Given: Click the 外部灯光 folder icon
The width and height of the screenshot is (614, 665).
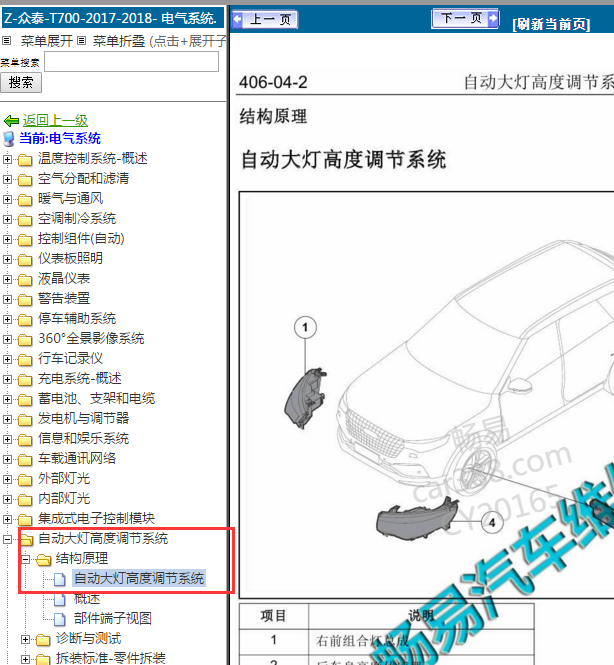Looking at the screenshot, I should tap(25, 479).
